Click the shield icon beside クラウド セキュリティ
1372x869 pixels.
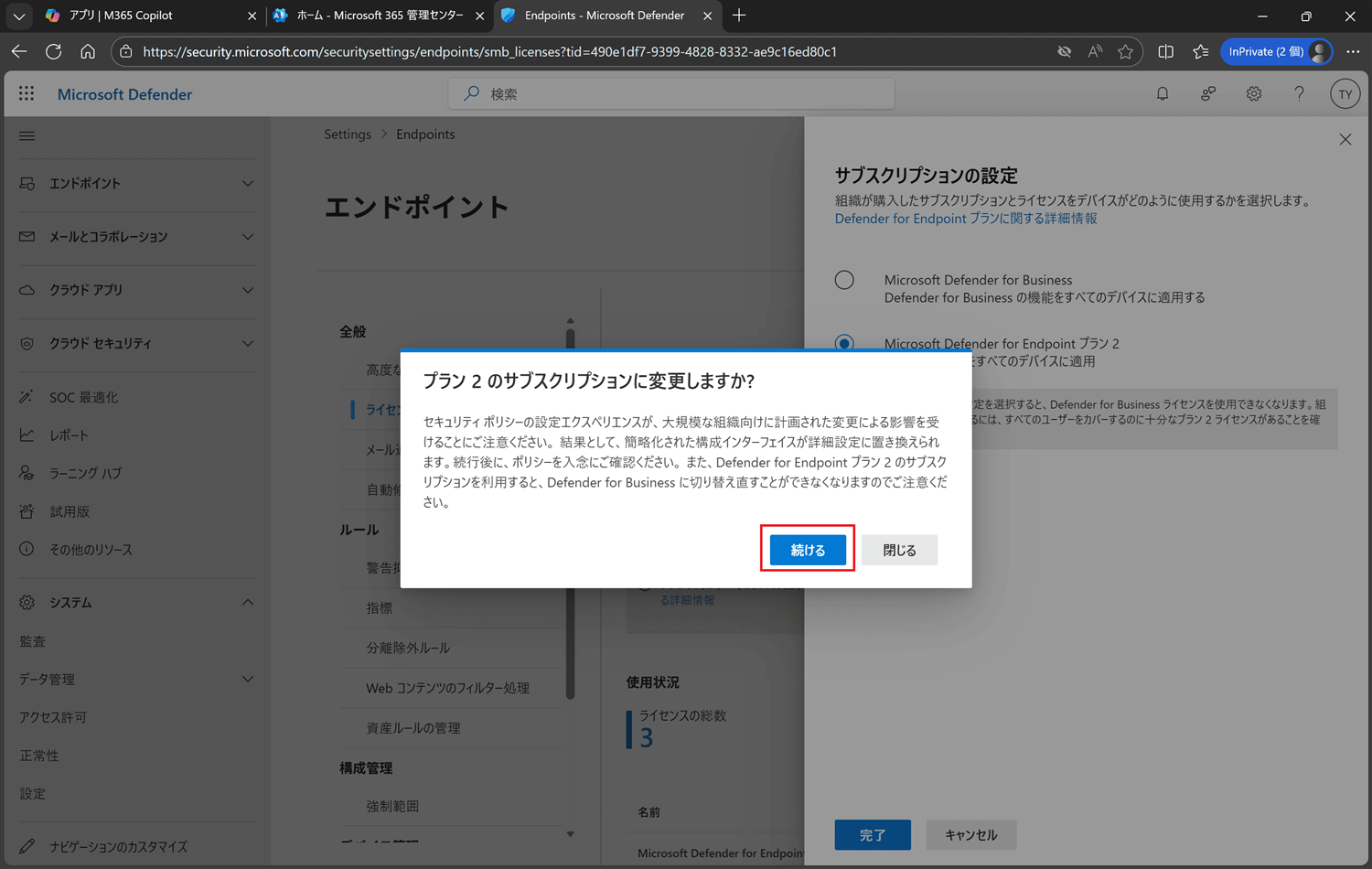[x=27, y=344]
